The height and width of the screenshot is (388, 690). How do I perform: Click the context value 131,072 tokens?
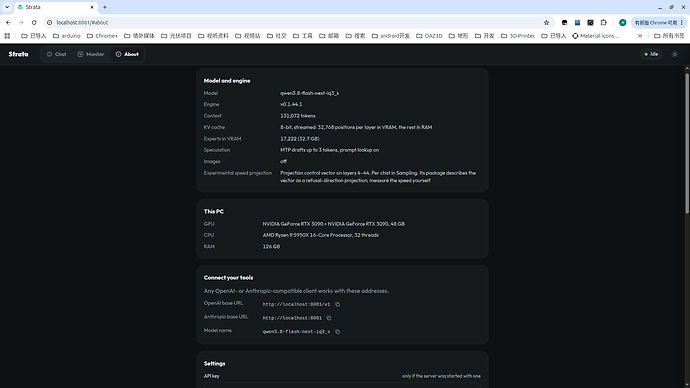(298, 116)
